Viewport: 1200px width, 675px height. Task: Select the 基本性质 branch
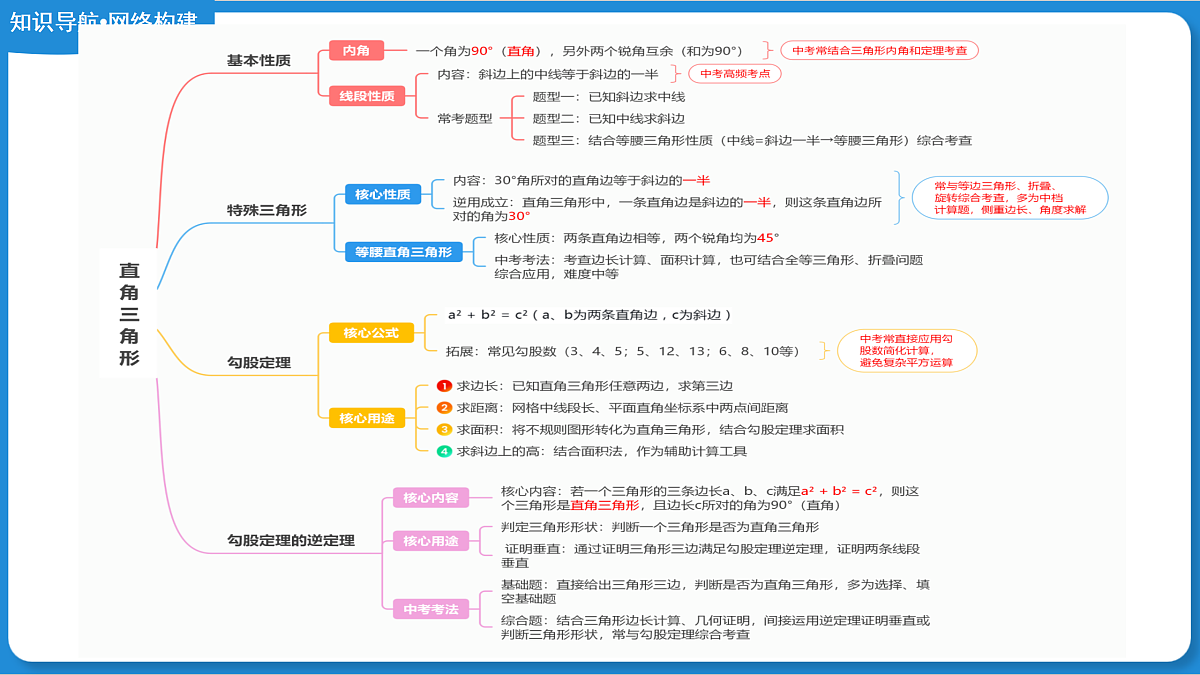pos(258,61)
